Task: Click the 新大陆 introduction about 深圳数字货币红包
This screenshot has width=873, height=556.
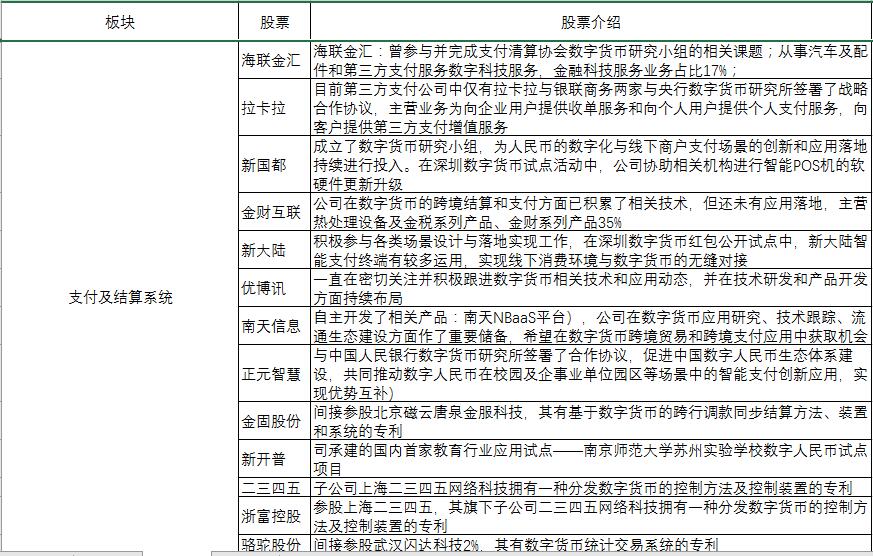Action: [x=591, y=249]
